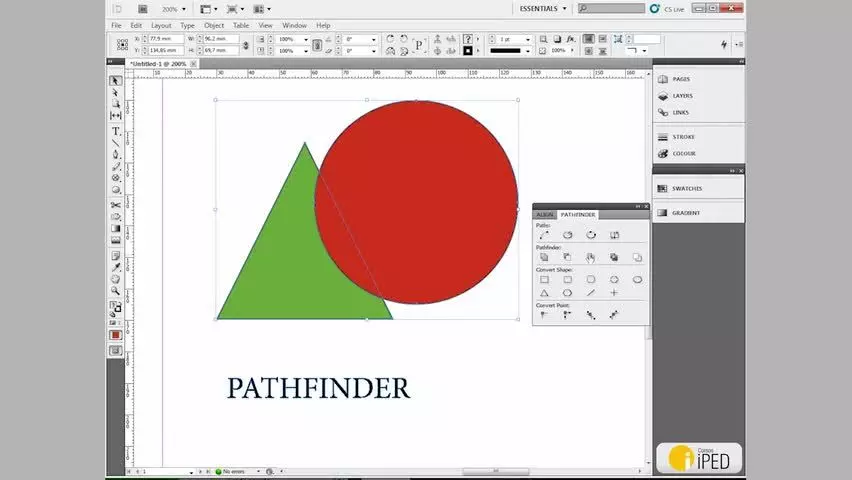The height and width of the screenshot is (480, 852).
Task: Toggle constrain proportions for scaling percentages
Action: pos(317,45)
